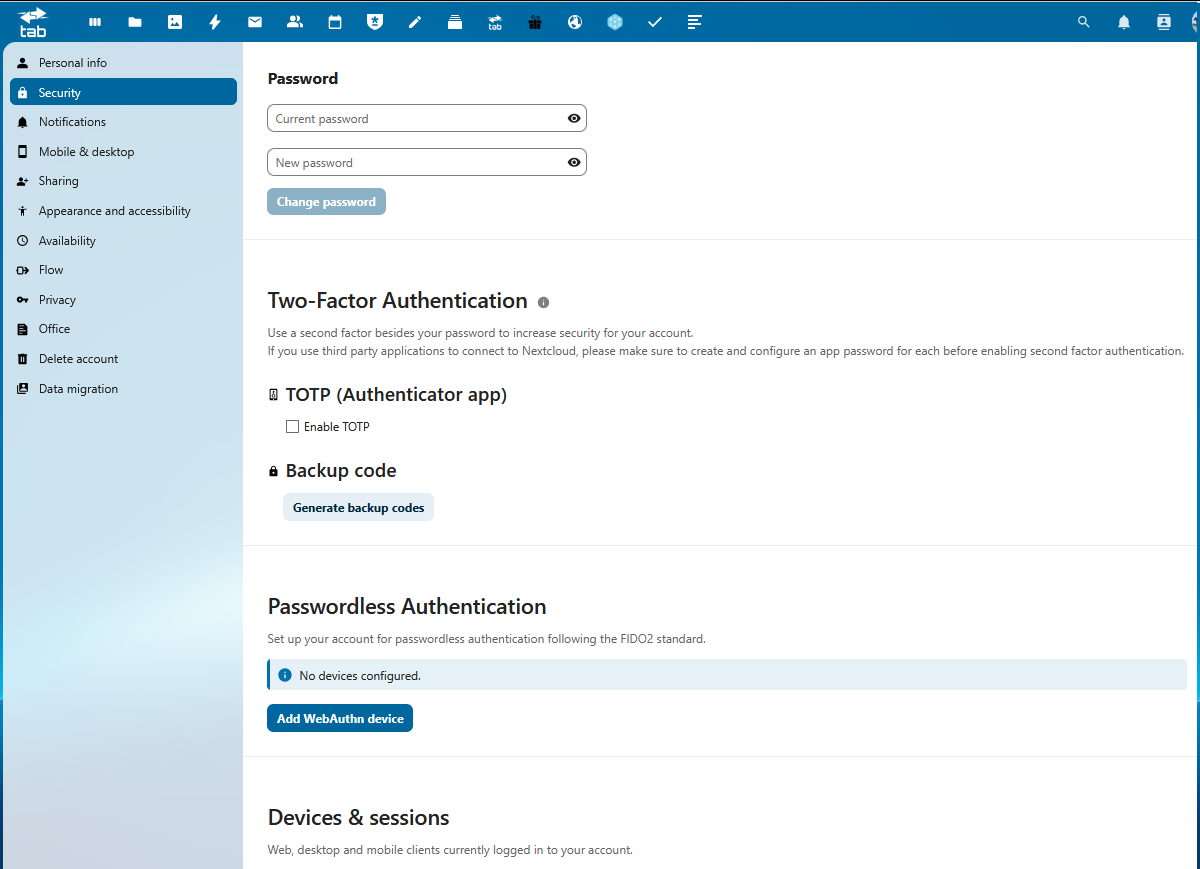Focus the New password input
The image size is (1200, 869).
tap(415, 163)
